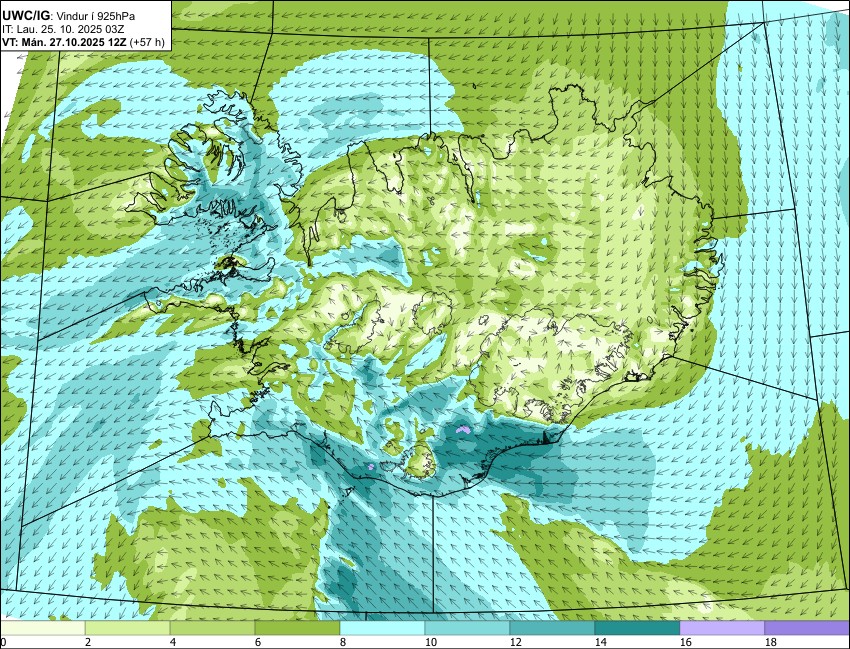Click the legend value '0'
Screen dimensions: 850x649
pyautogui.click(x=3, y=642)
